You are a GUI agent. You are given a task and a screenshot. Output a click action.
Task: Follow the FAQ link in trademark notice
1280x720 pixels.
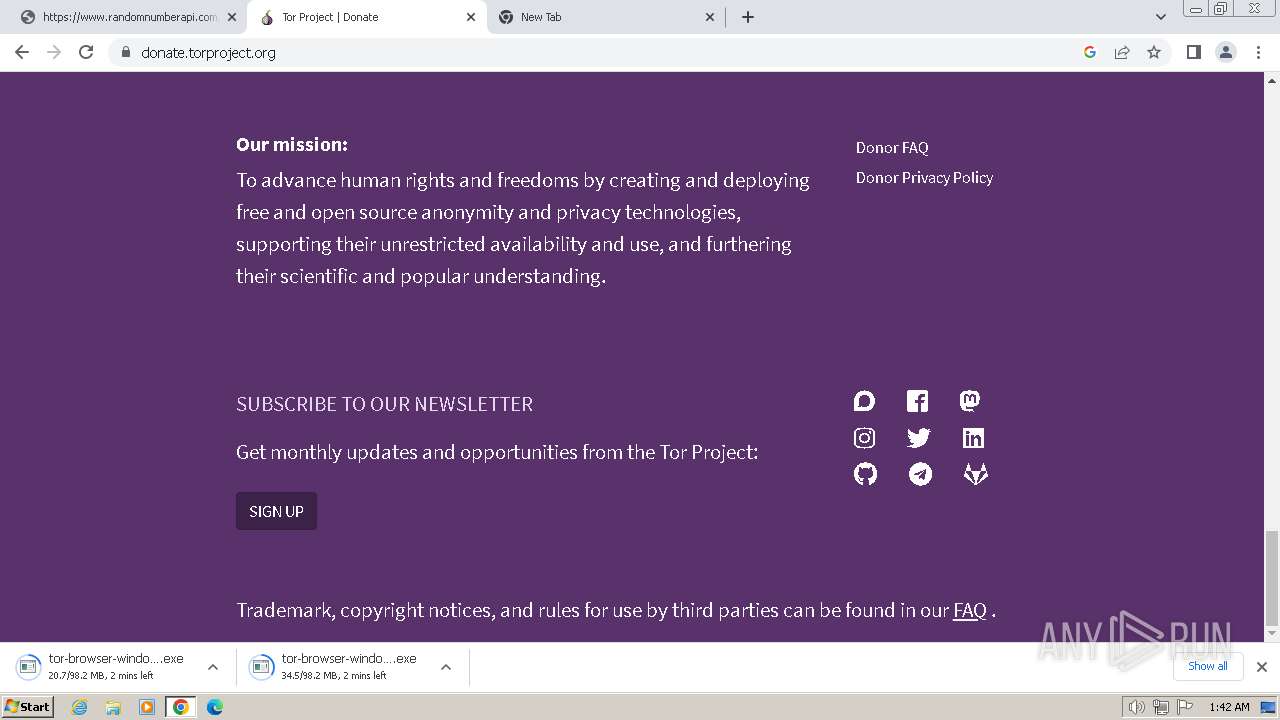tap(970, 610)
